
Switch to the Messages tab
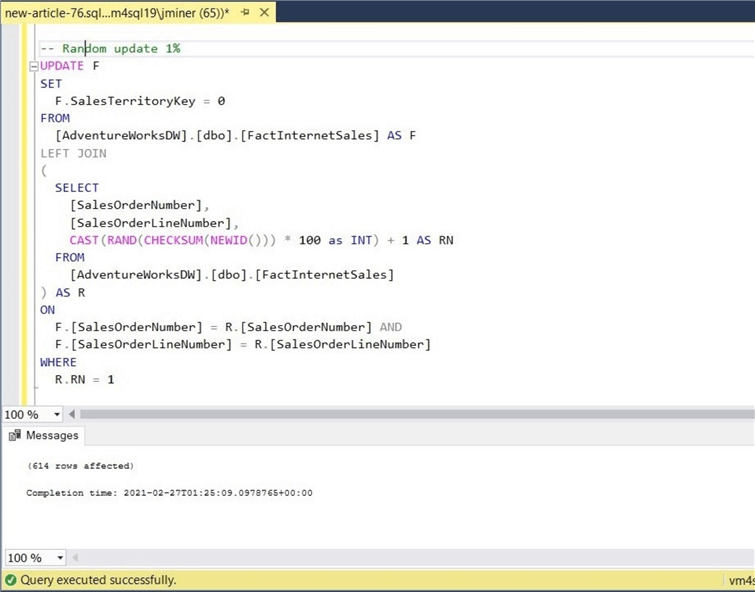[43, 435]
